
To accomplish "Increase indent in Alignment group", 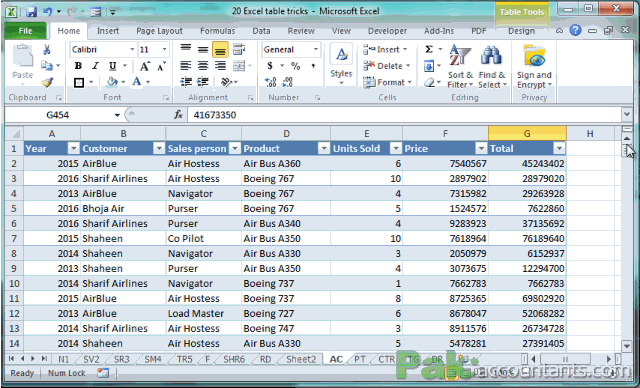I will tap(203, 82).
